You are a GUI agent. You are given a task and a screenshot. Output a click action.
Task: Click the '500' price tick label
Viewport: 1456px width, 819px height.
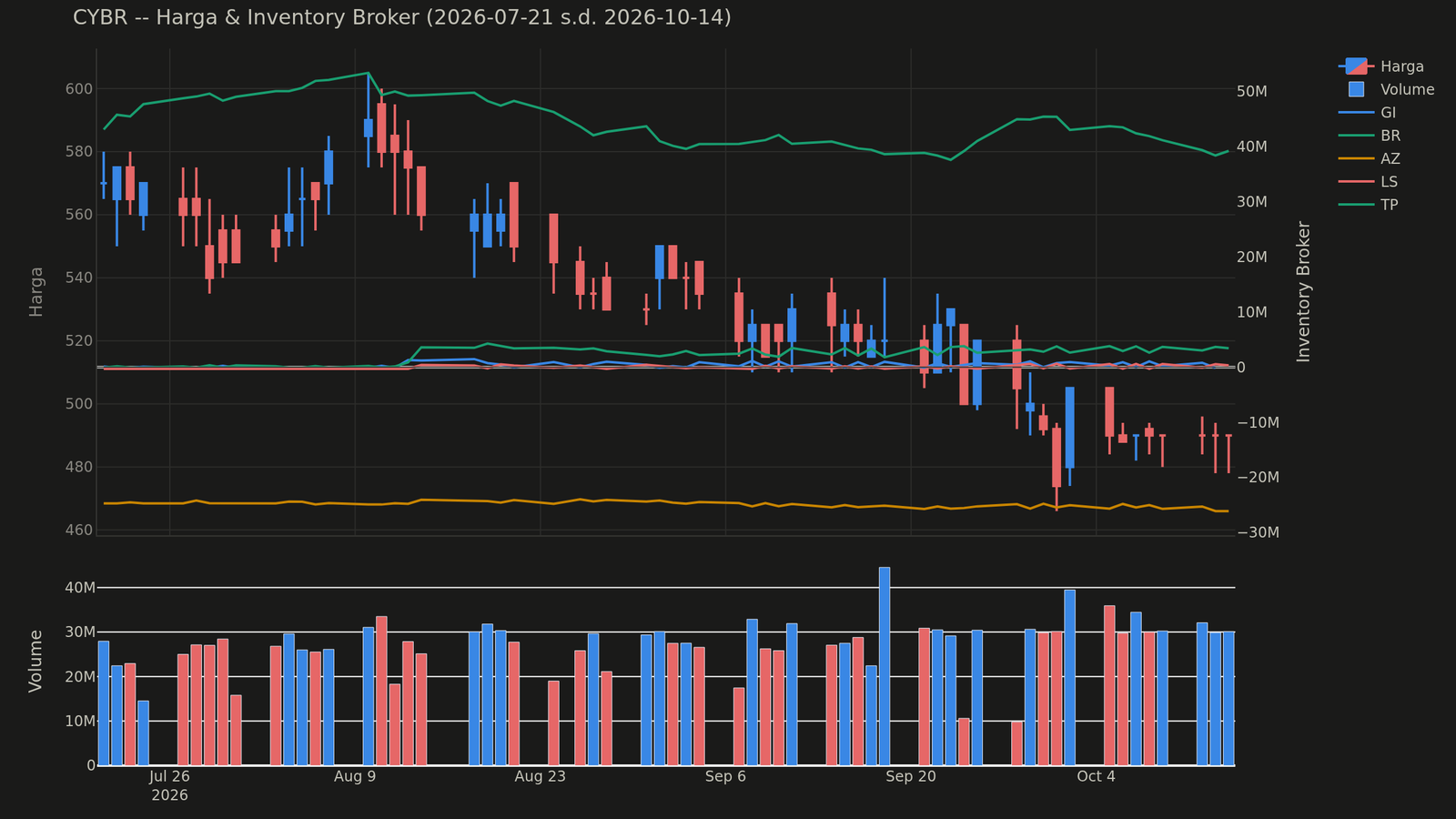pos(79,404)
